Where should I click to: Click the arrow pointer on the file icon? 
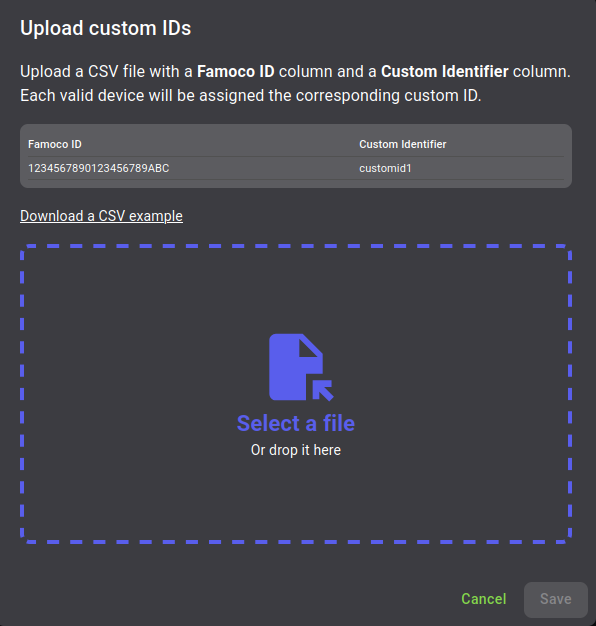pyautogui.click(x=323, y=390)
